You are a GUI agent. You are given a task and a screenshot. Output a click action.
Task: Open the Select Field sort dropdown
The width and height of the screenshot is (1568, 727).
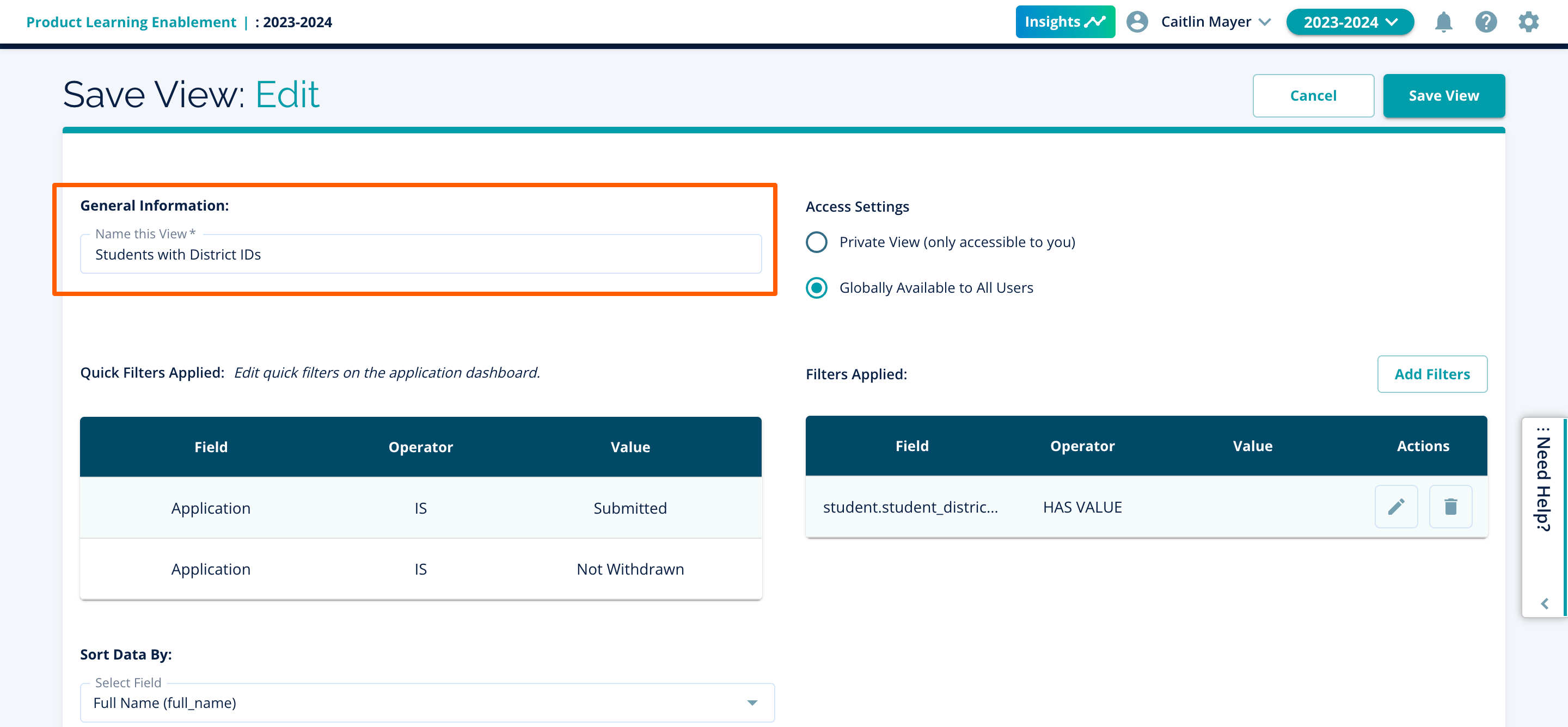427,703
